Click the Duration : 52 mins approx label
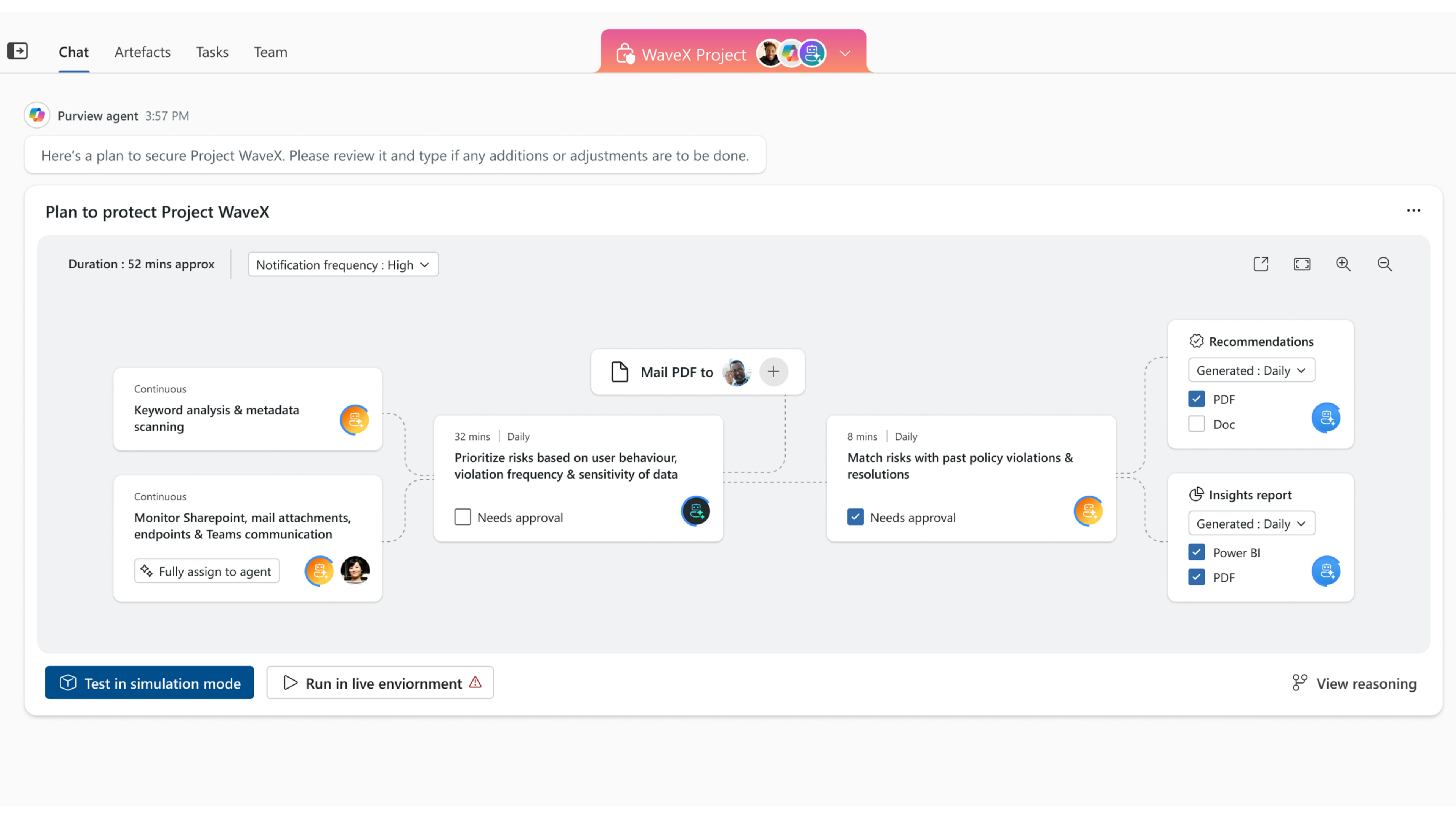This screenshot has height=819, width=1456. coord(141,264)
